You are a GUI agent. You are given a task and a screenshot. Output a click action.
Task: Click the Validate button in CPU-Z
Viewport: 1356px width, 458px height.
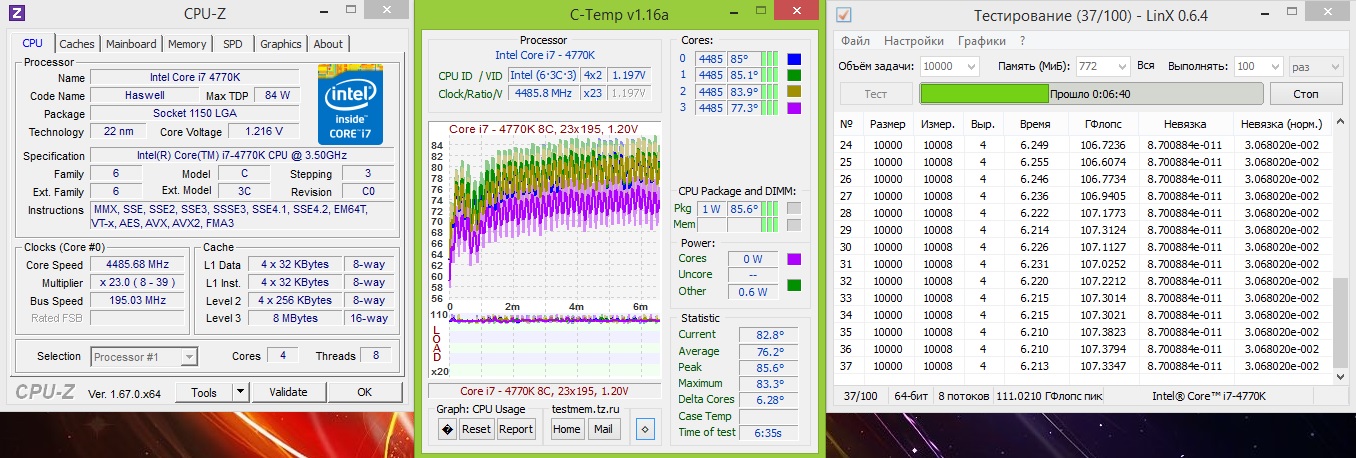click(x=289, y=392)
